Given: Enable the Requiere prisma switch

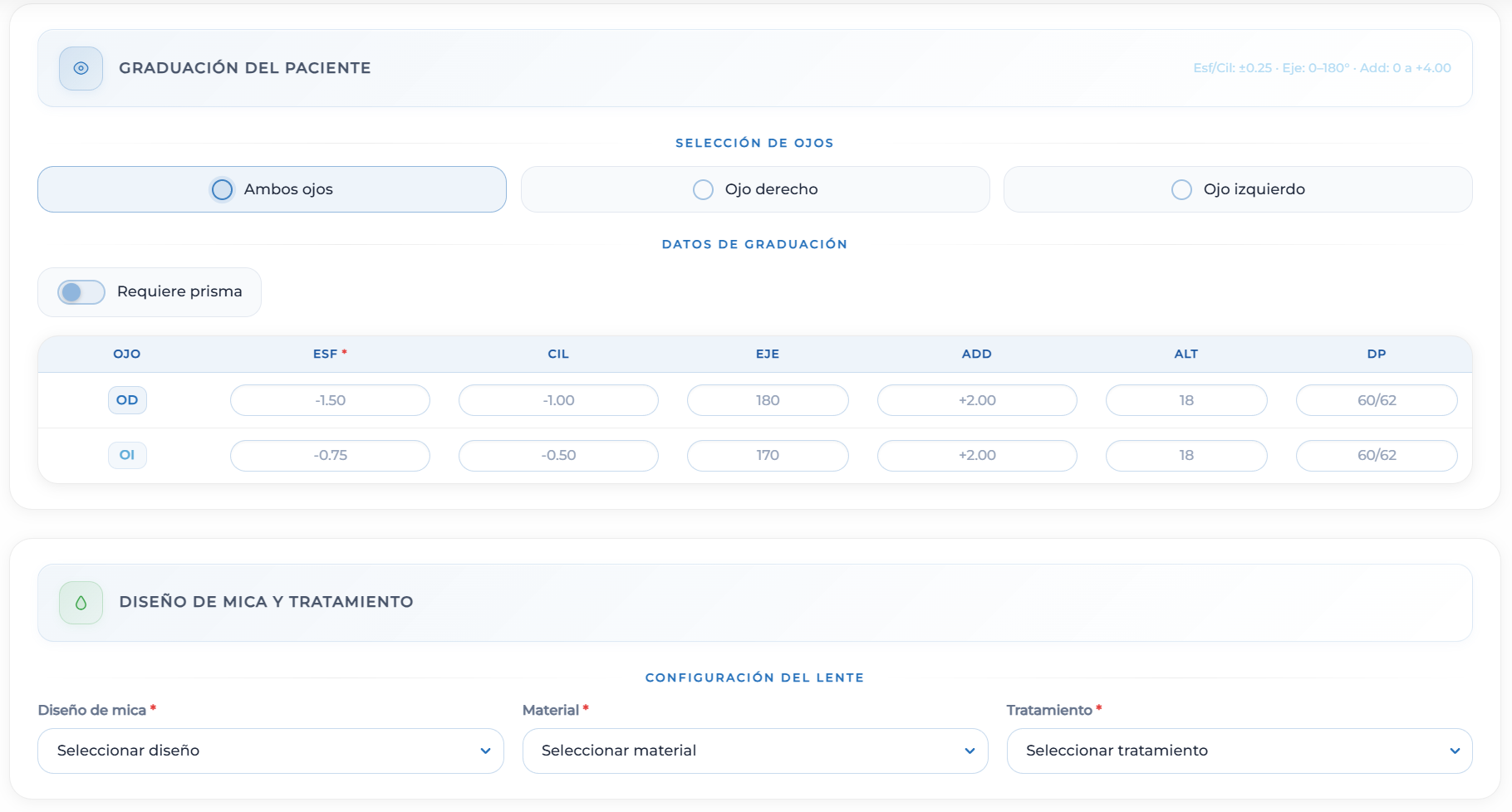Looking at the screenshot, I should (x=81, y=292).
